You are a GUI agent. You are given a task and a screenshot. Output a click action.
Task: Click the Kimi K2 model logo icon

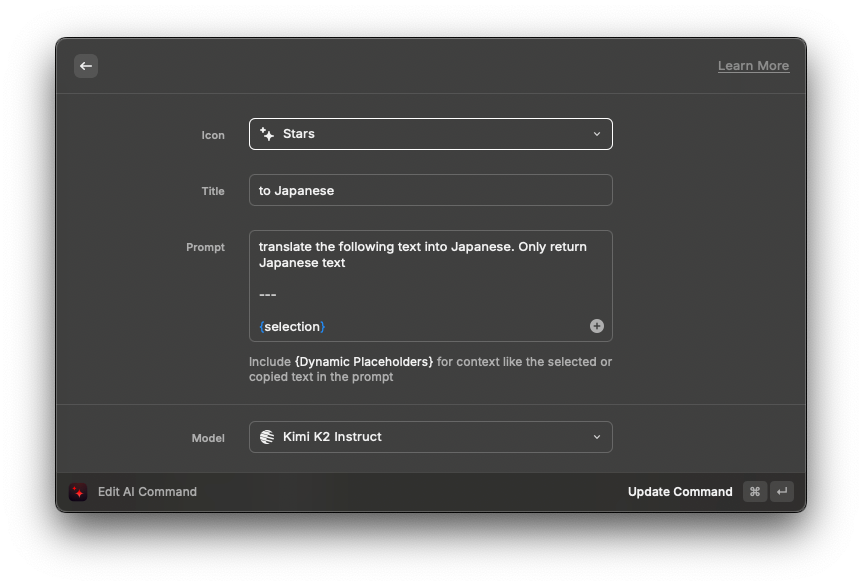267,437
